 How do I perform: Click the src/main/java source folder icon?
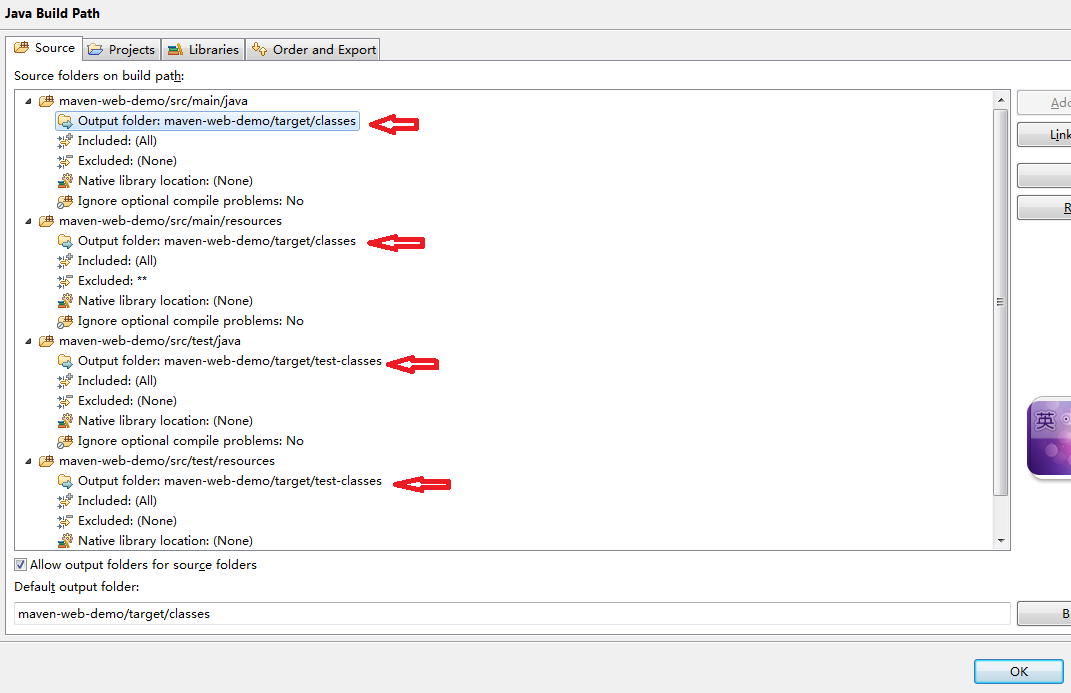[46, 101]
